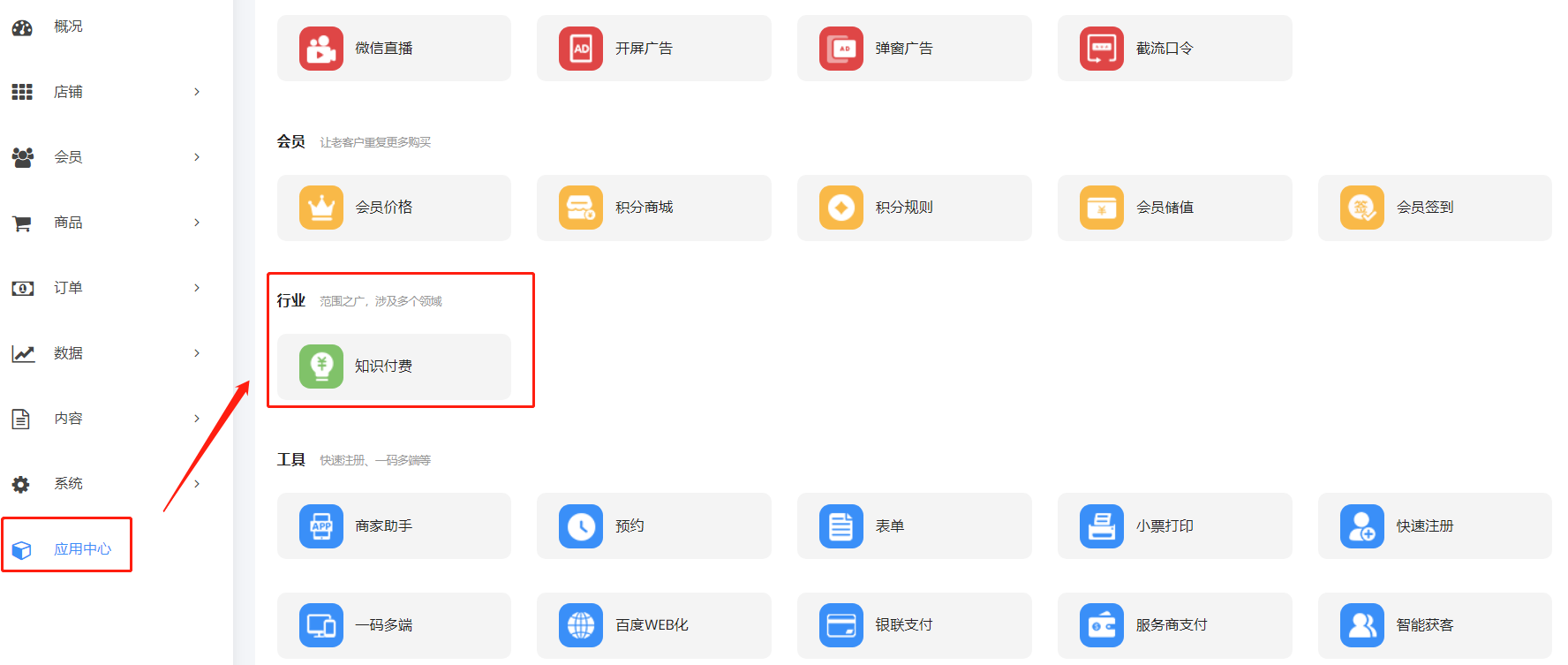Expand the 店铺 sidebar chevron
1568x665 pixels.
point(197,92)
